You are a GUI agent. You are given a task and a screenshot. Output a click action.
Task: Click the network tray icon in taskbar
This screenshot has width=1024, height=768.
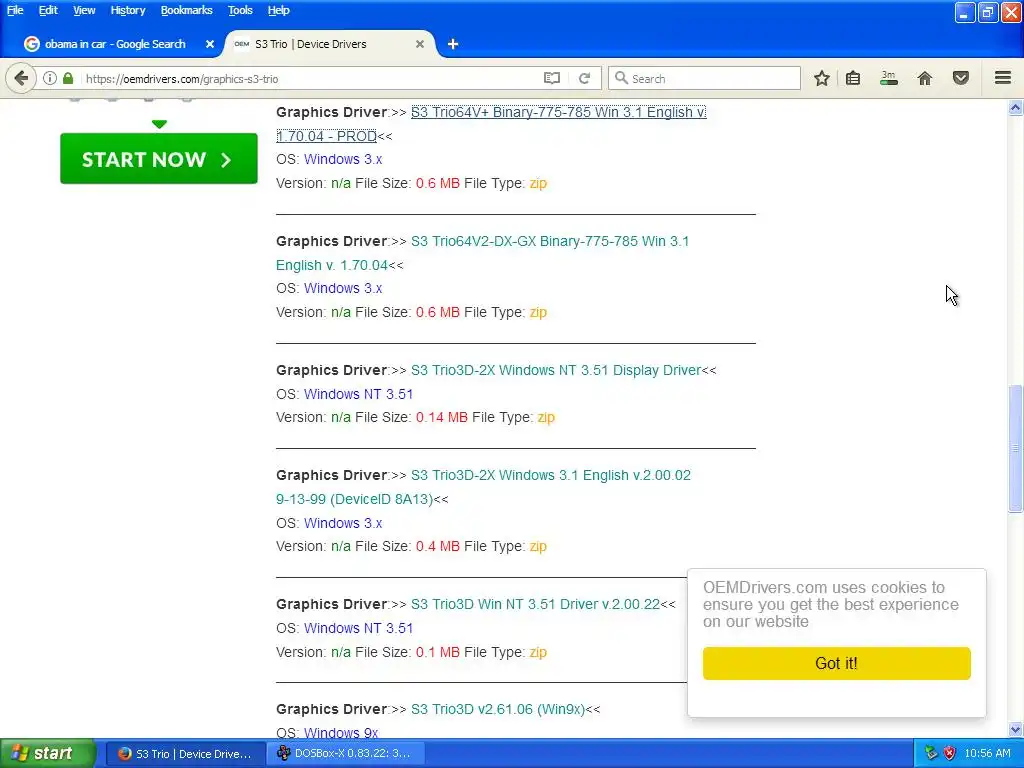931,753
